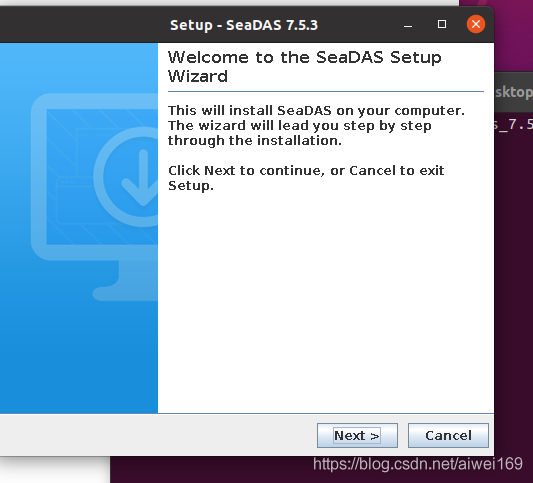The image size is (533, 483).
Task: Click the blog.csdn.net/aiwei169 watermark link
Action: click(x=418, y=464)
